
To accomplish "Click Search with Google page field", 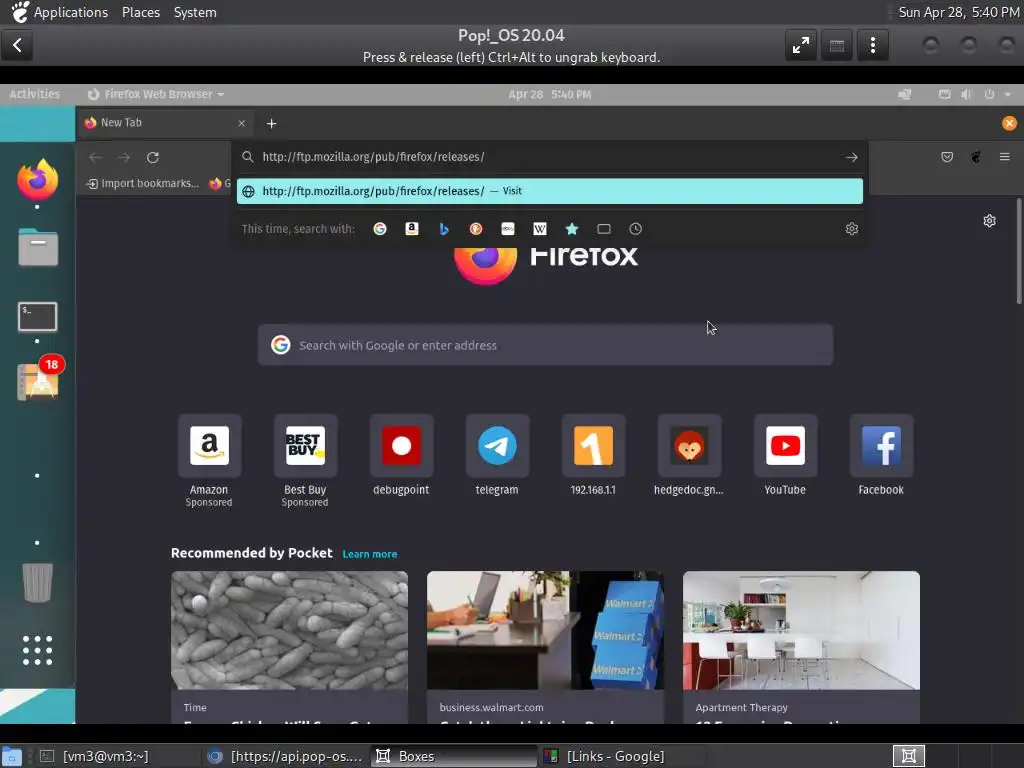I will (x=545, y=345).
